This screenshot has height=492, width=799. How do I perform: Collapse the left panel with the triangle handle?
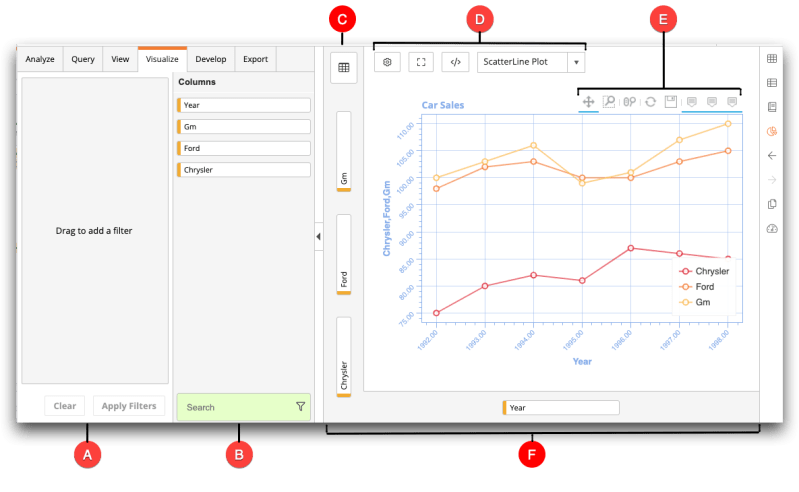pyautogui.click(x=318, y=236)
